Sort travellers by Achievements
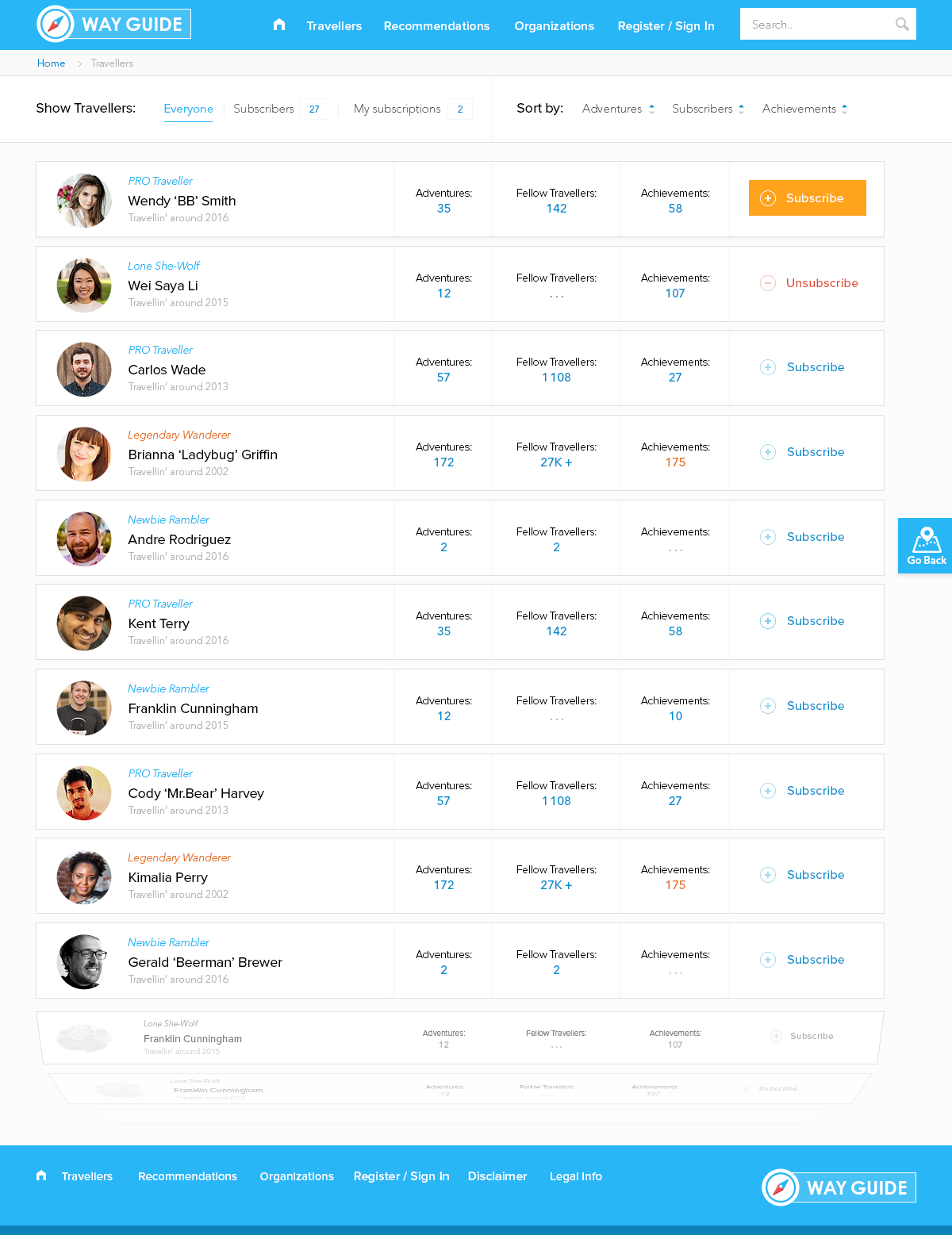Image resolution: width=952 pixels, height=1235 pixels. tap(804, 109)
